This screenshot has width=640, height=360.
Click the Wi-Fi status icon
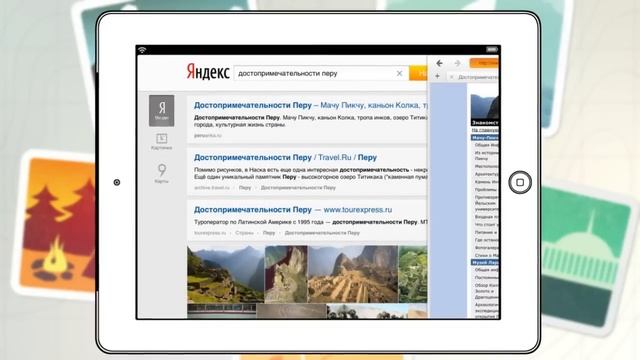click(142, 50)
